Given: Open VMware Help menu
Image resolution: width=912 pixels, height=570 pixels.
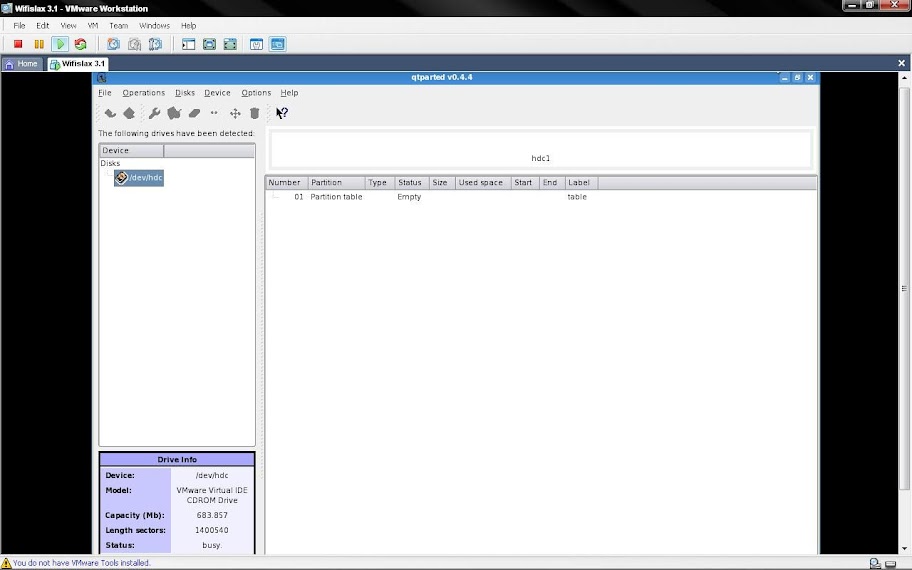Looking at the screenshot, I should pyautogui.click(x=188, y=26).
